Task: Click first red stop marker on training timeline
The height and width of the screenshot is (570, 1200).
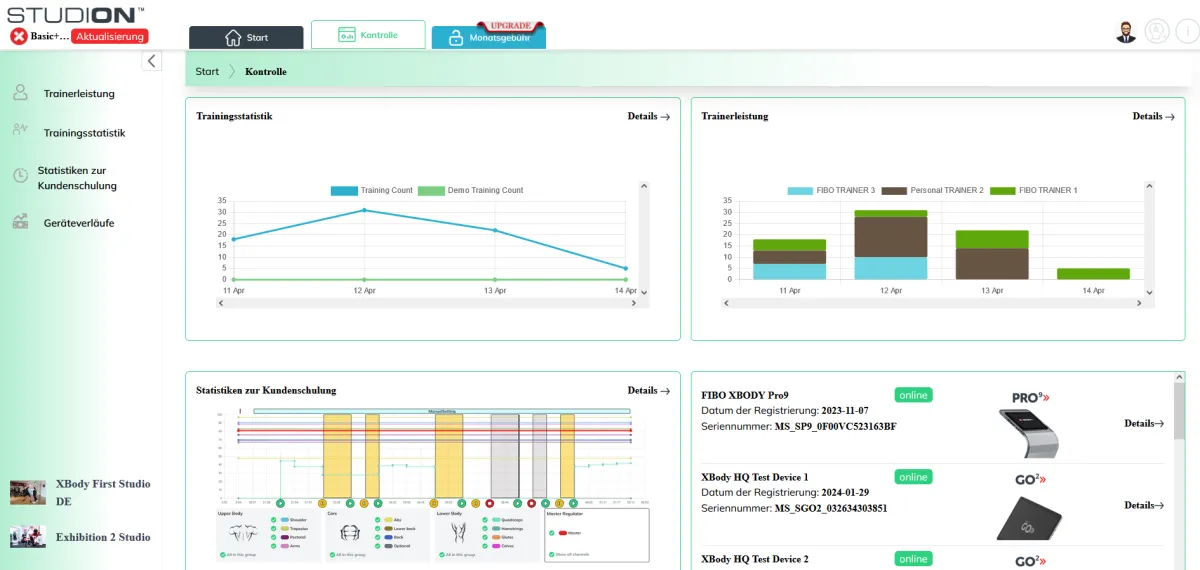Action: click(489, 503)
